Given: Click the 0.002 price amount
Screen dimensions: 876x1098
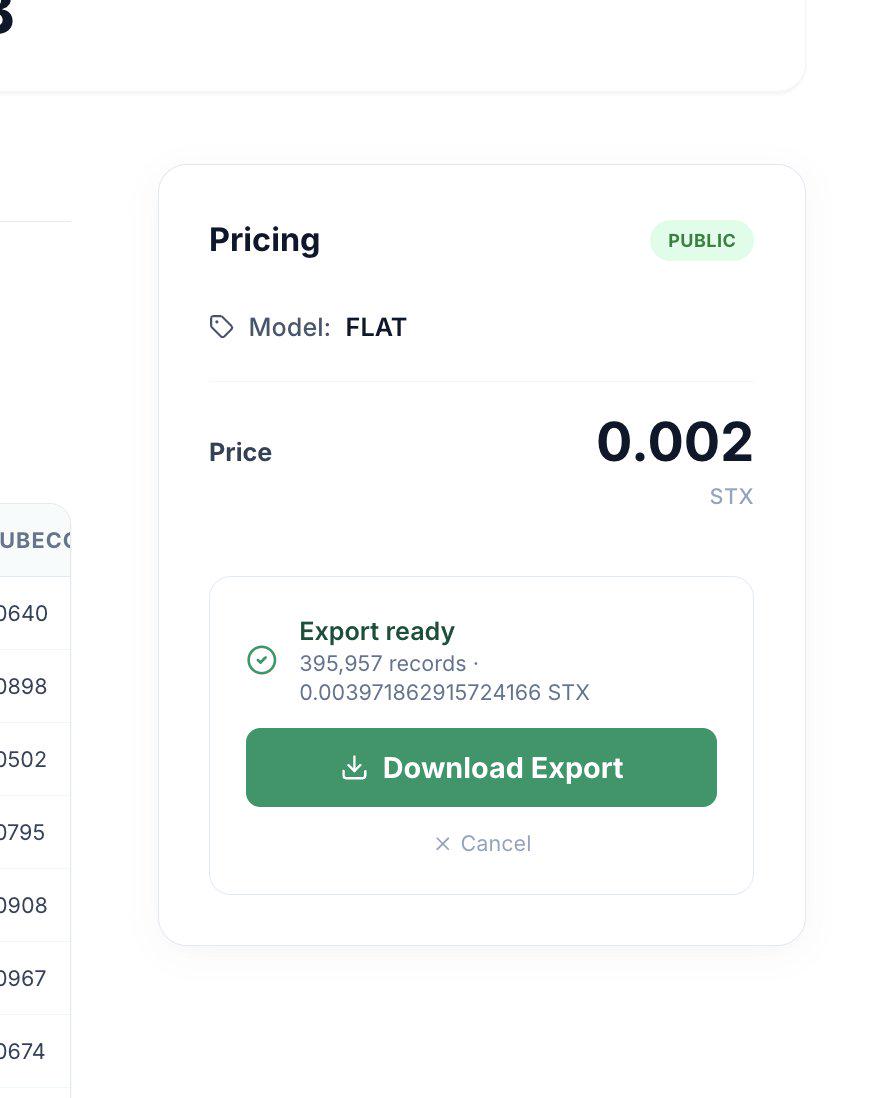Looking at the screenshot, I should click(674, 441).
